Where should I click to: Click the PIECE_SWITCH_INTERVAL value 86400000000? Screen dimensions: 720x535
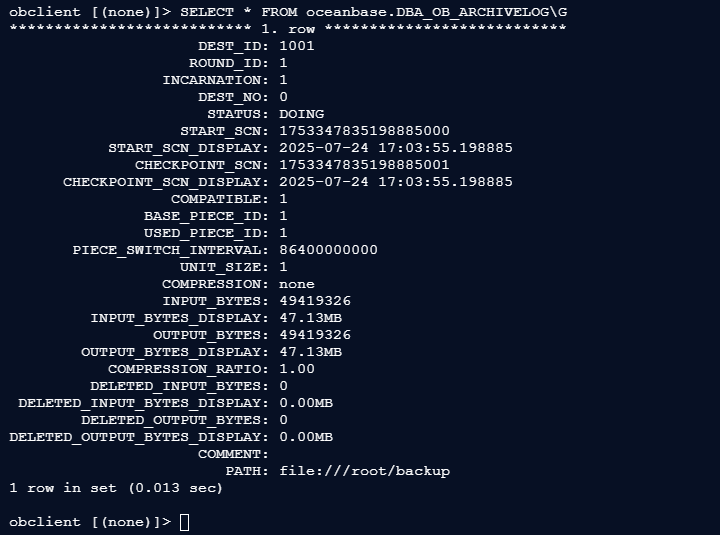coord(328,250)
